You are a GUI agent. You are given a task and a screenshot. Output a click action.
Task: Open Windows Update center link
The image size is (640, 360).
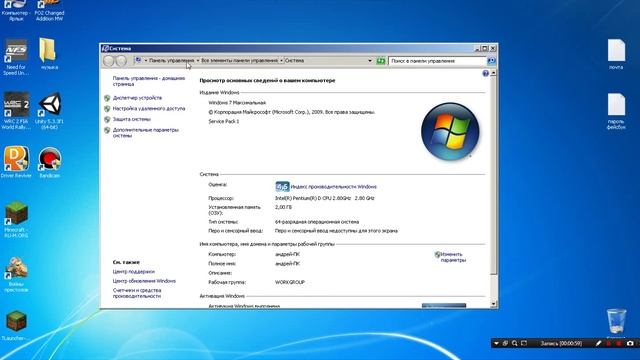(144, 281)
